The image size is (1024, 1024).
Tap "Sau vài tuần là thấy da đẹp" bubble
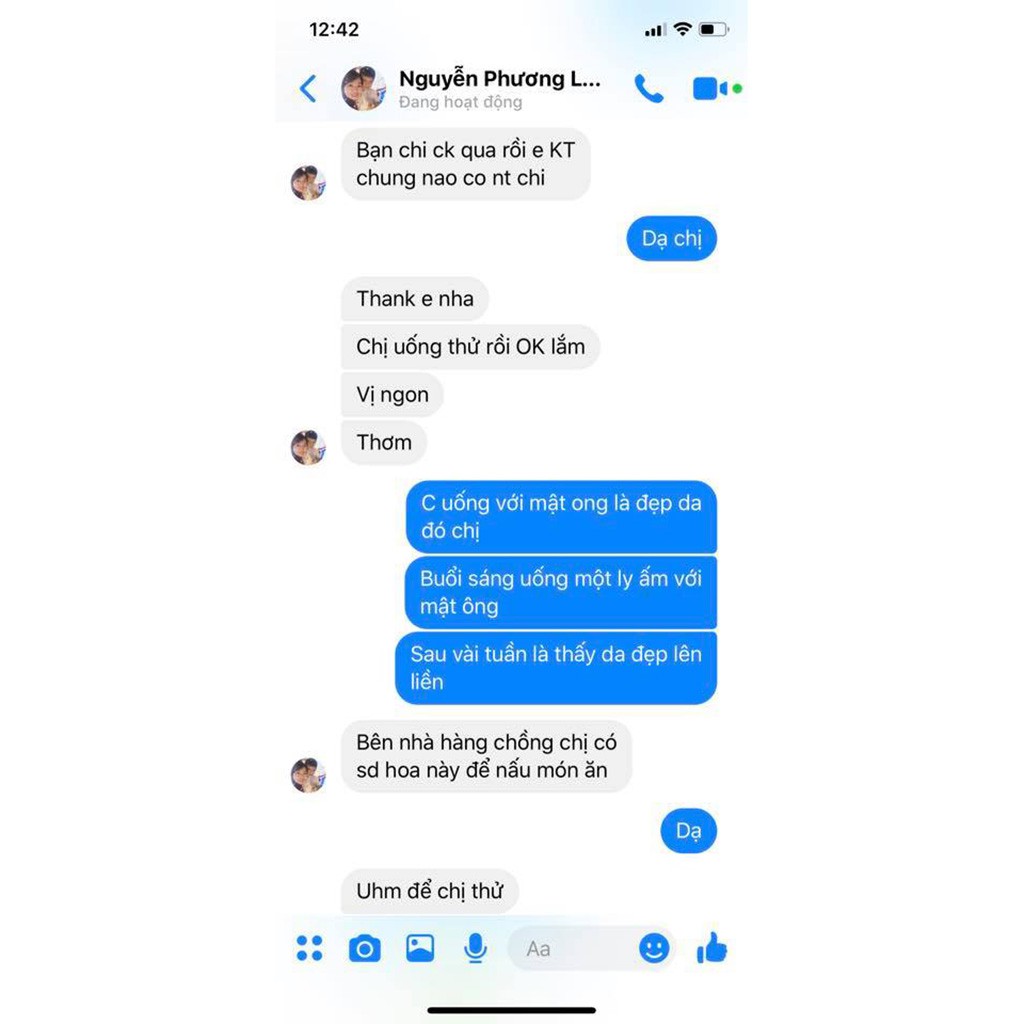[556, 668]
